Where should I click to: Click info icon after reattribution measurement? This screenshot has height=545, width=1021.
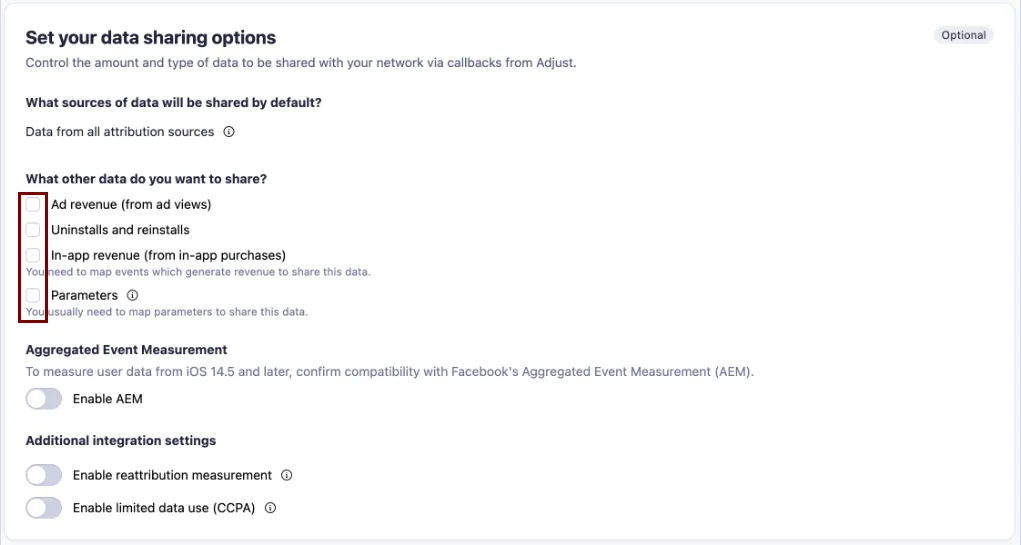point(287,476)
